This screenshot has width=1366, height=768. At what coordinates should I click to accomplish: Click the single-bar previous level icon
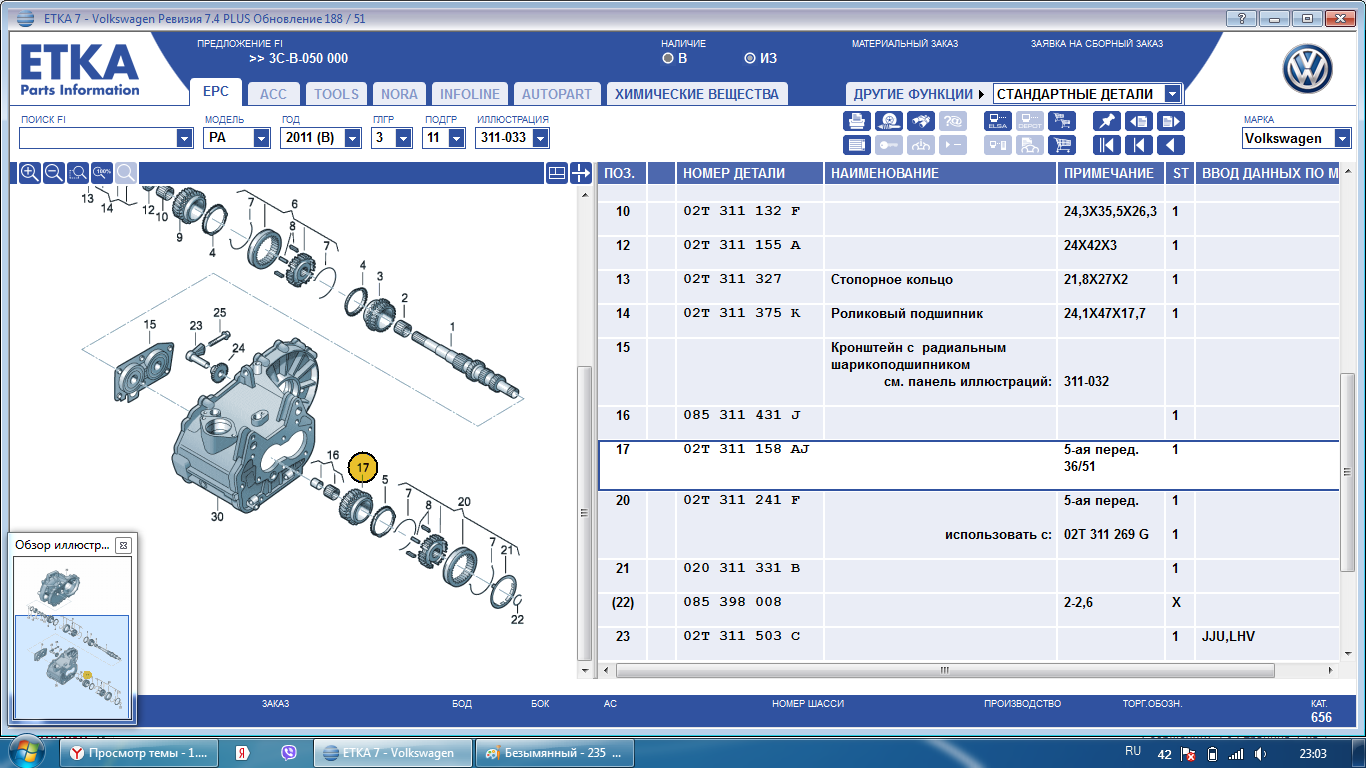[x=1139, y=145]
